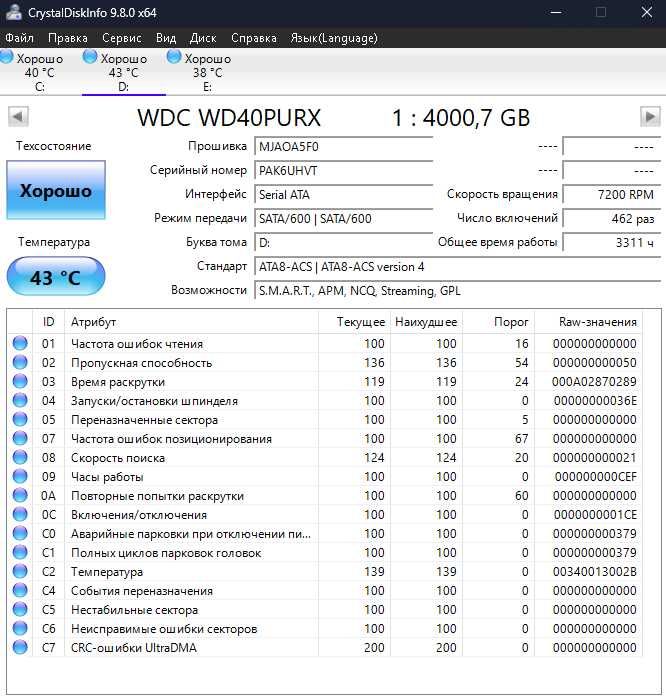Select Полных циклов парковок головок text
Screen dimensions: 666x698
(x=166, y=553)
